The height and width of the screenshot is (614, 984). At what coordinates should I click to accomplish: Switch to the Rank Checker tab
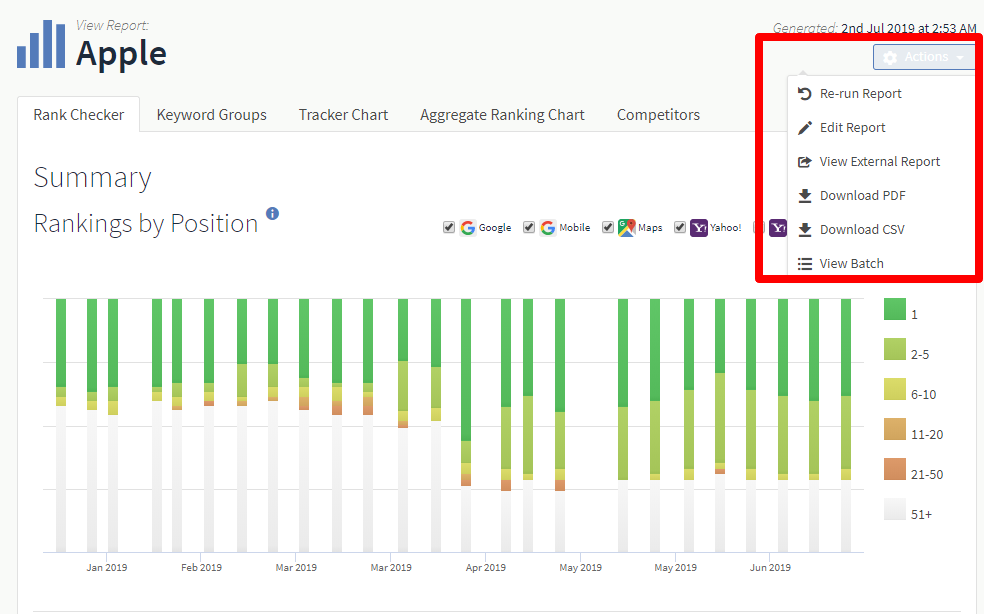point(78,115)
